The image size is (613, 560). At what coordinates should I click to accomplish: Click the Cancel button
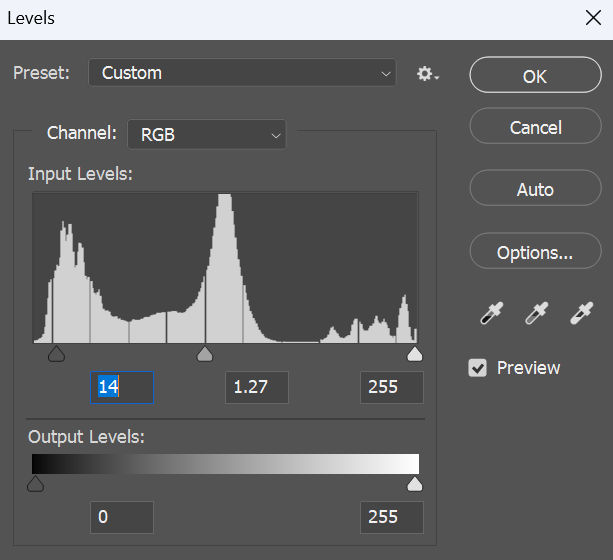535,126
